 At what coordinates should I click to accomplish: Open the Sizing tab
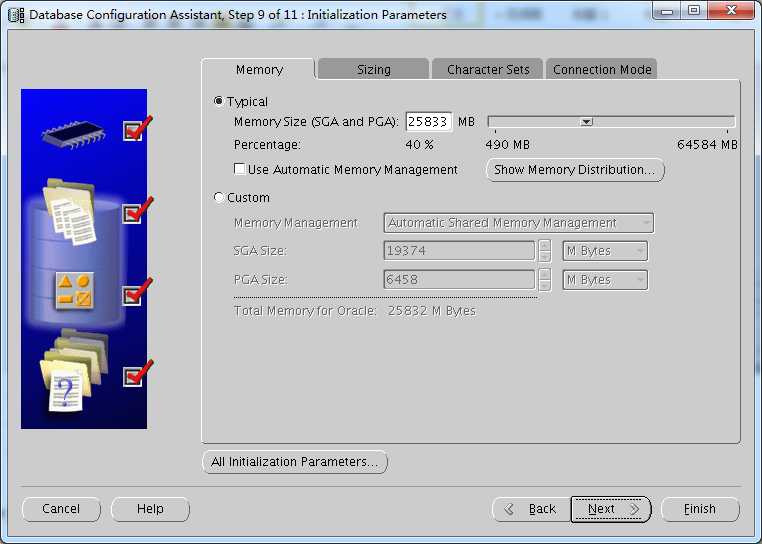pos(374,70)
